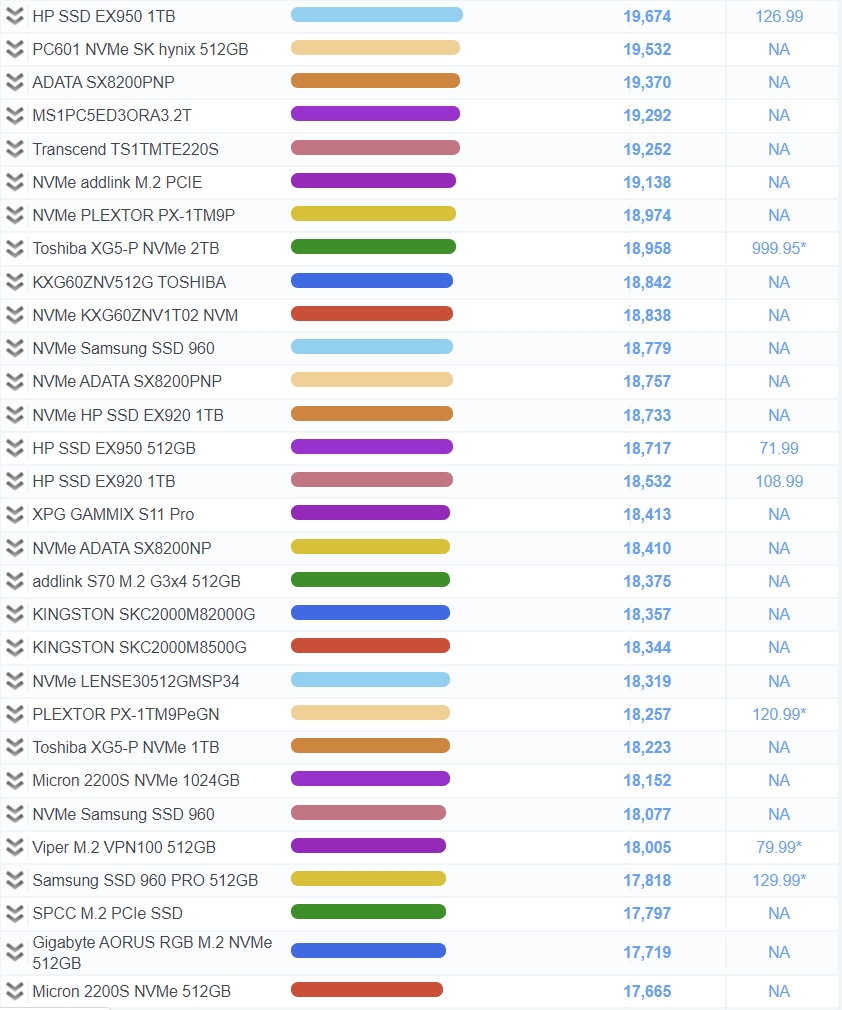
Task: Open the Toshiba XG5-P NVMe 1TB link
Action: (x=126, y=747)
